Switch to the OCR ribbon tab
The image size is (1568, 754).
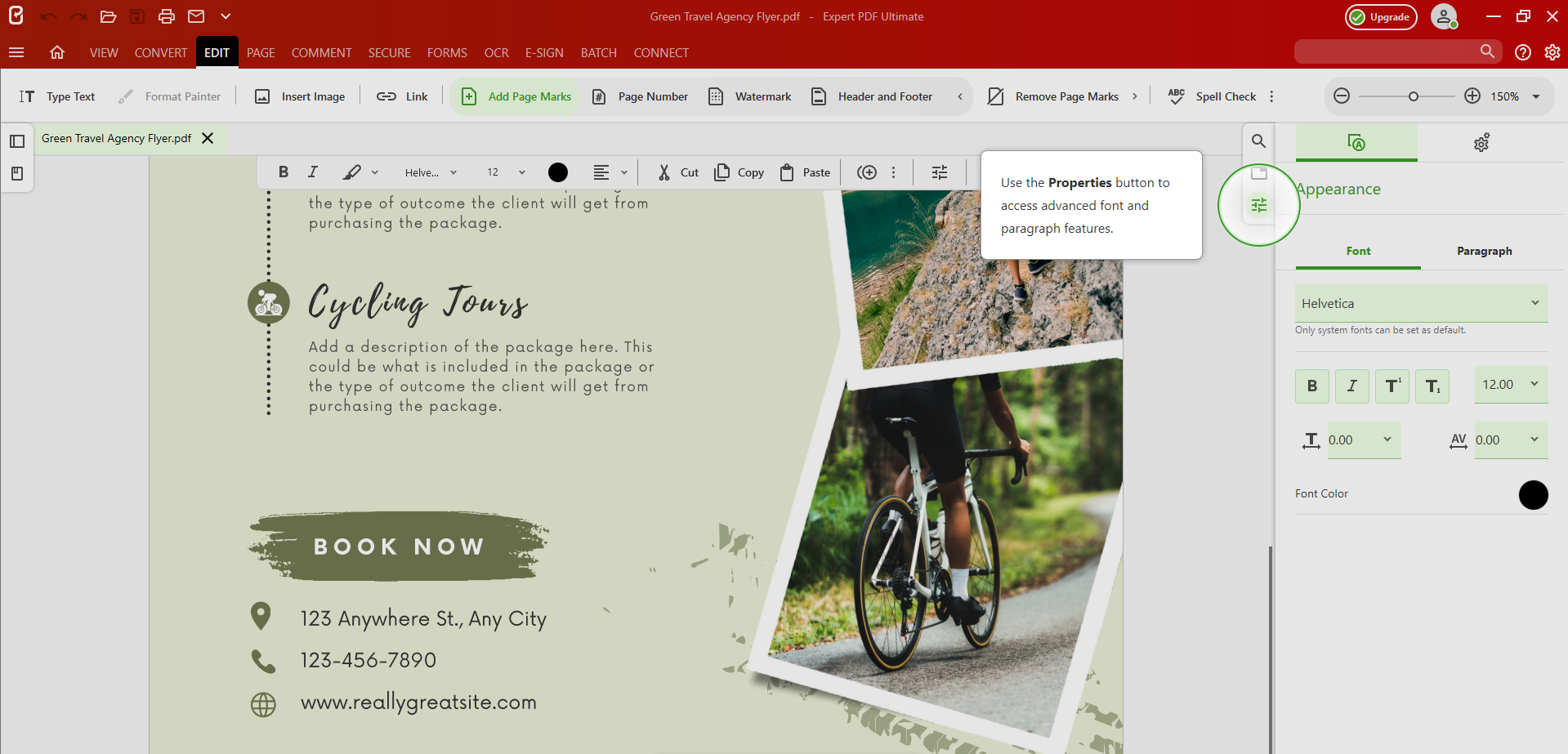496,52
